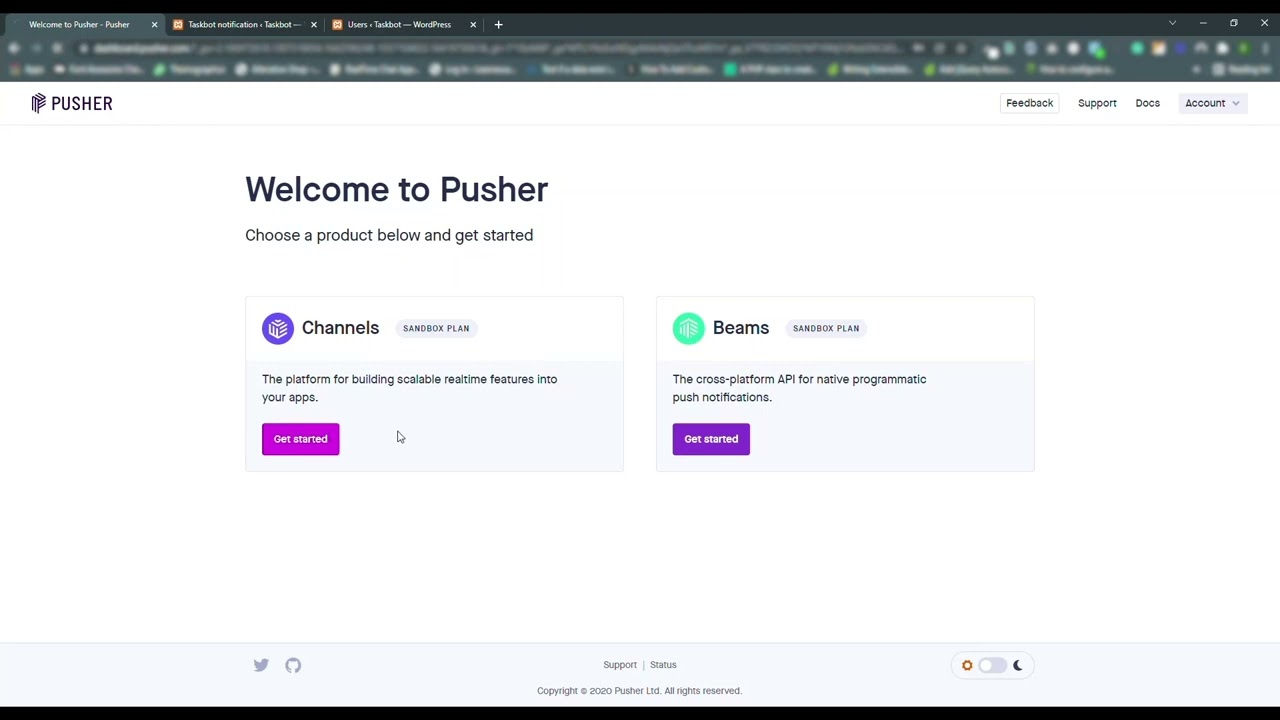Click the Channels SANDBOX PLAN badge

pyautogui.click(x=436, y=328)
